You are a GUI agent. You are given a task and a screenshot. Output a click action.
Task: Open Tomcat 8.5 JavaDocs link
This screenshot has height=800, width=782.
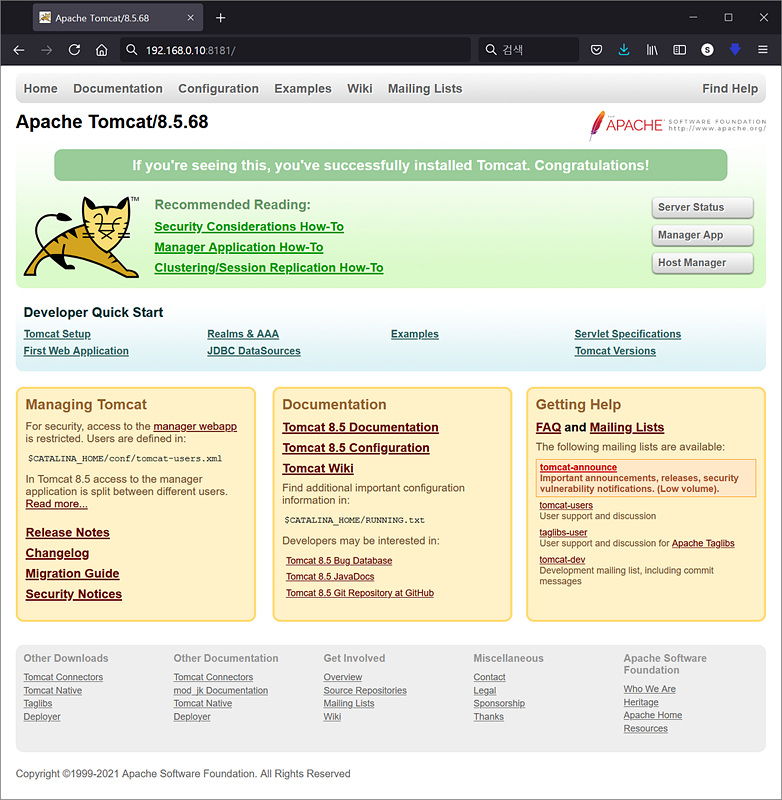point(330,577)
